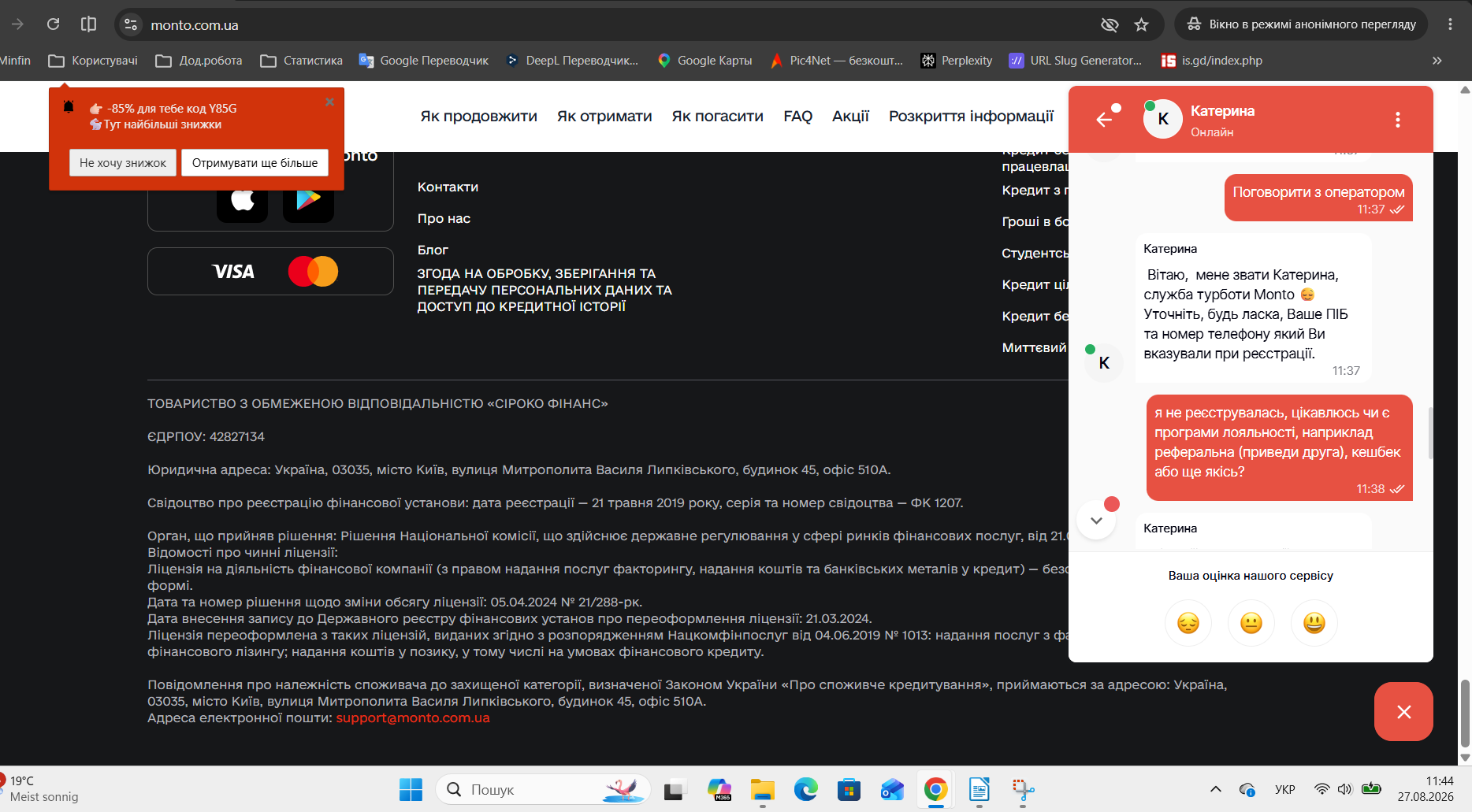1472x812 pixels.
Task: Go to the FAQ page
Action: pyautogui.click(x=797, y=117)
